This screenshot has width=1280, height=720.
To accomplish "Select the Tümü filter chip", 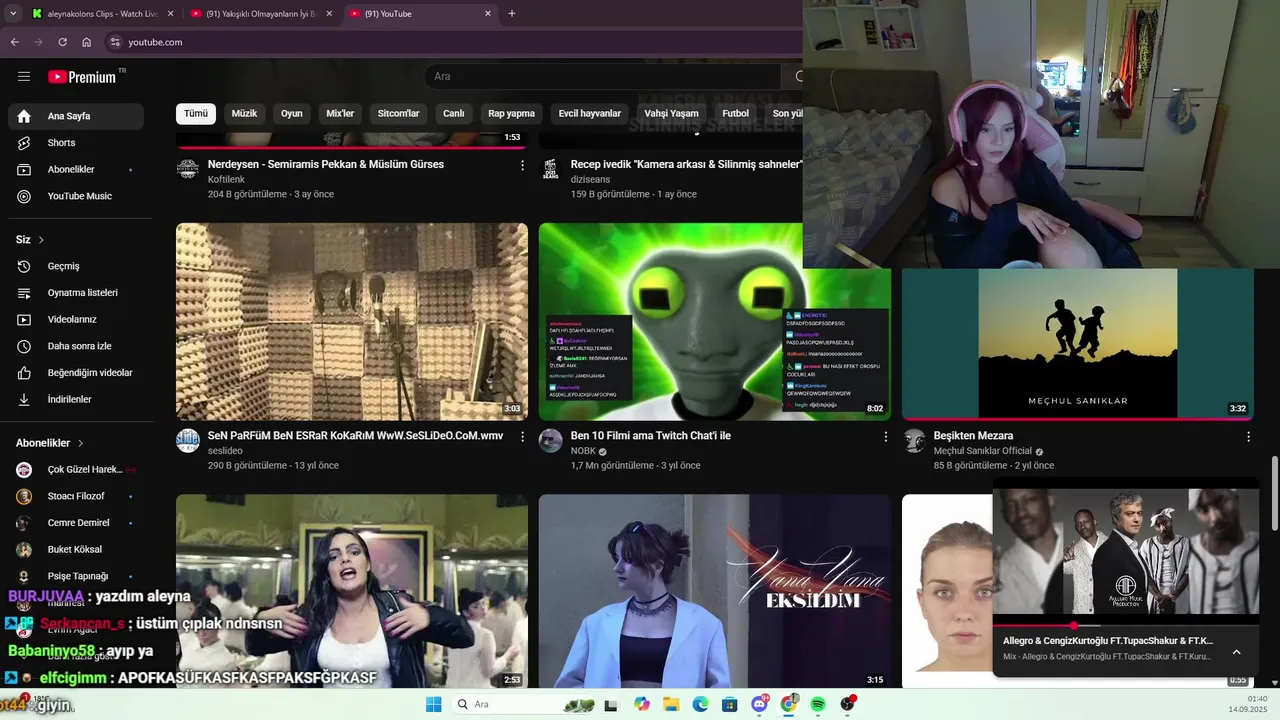I will (196, 113).
